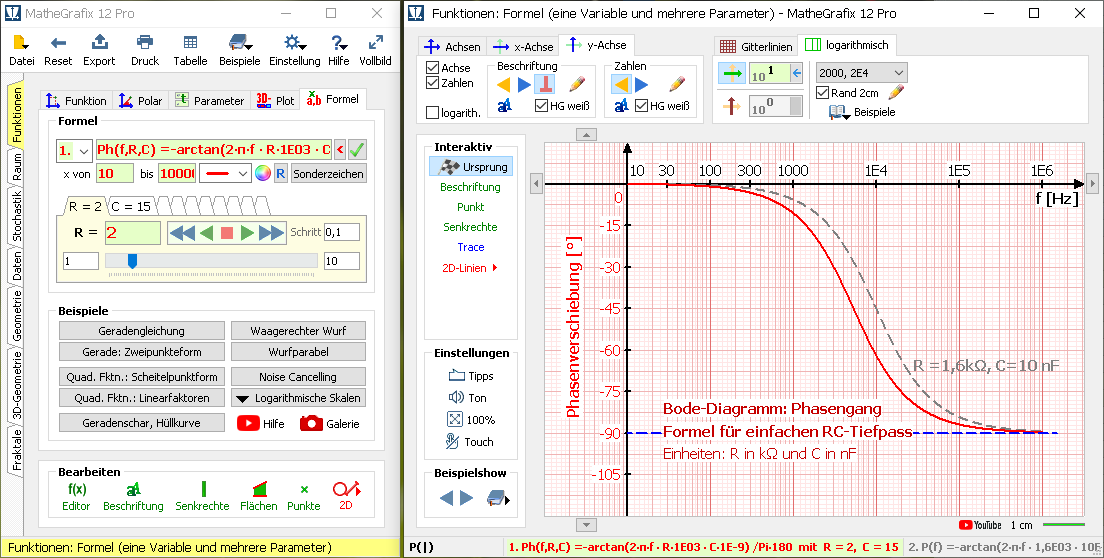Image resolution: width=1104 pixels, height=558 pixels.
Task: Open the Galerie camera icon
Action: click(330, 423)
